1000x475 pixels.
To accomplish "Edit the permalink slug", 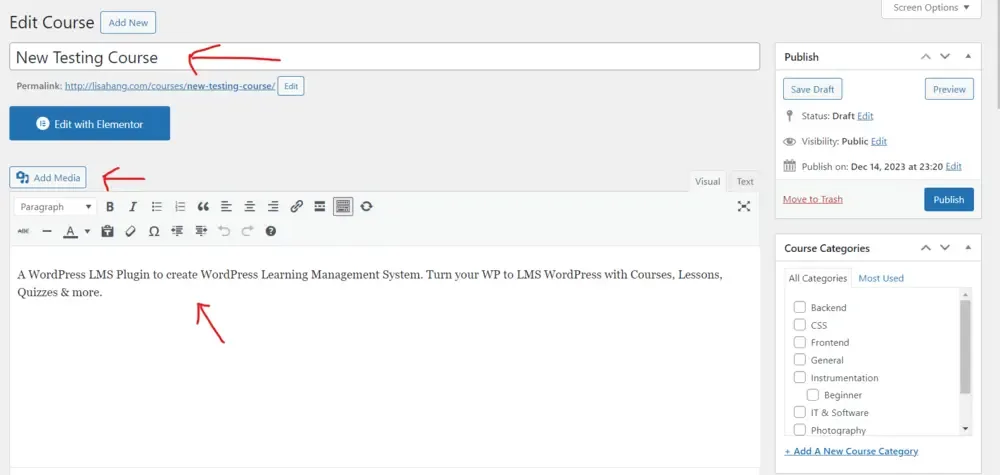I will click(291, 86).
